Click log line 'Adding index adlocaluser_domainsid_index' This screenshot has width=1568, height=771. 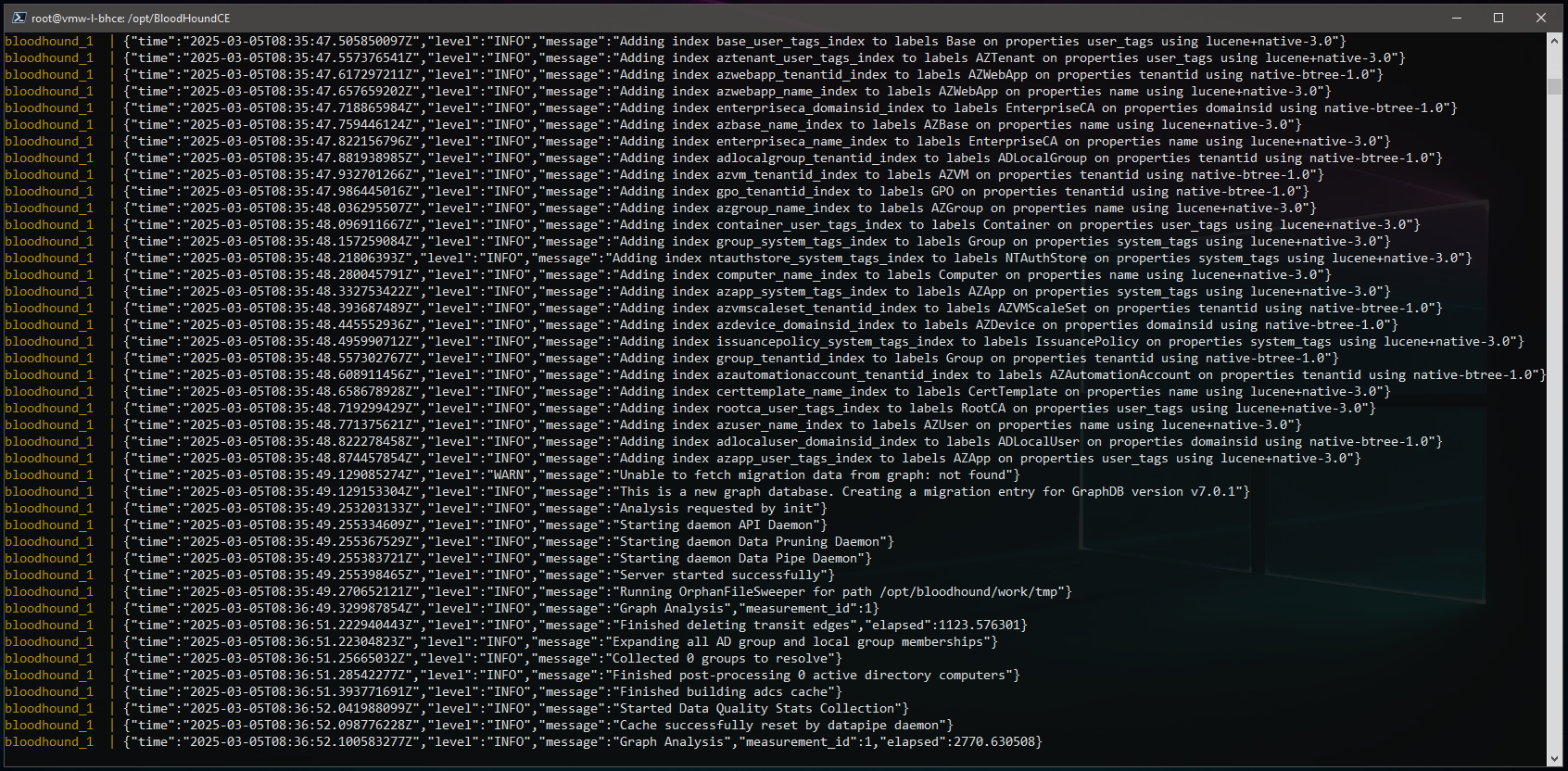724,442
